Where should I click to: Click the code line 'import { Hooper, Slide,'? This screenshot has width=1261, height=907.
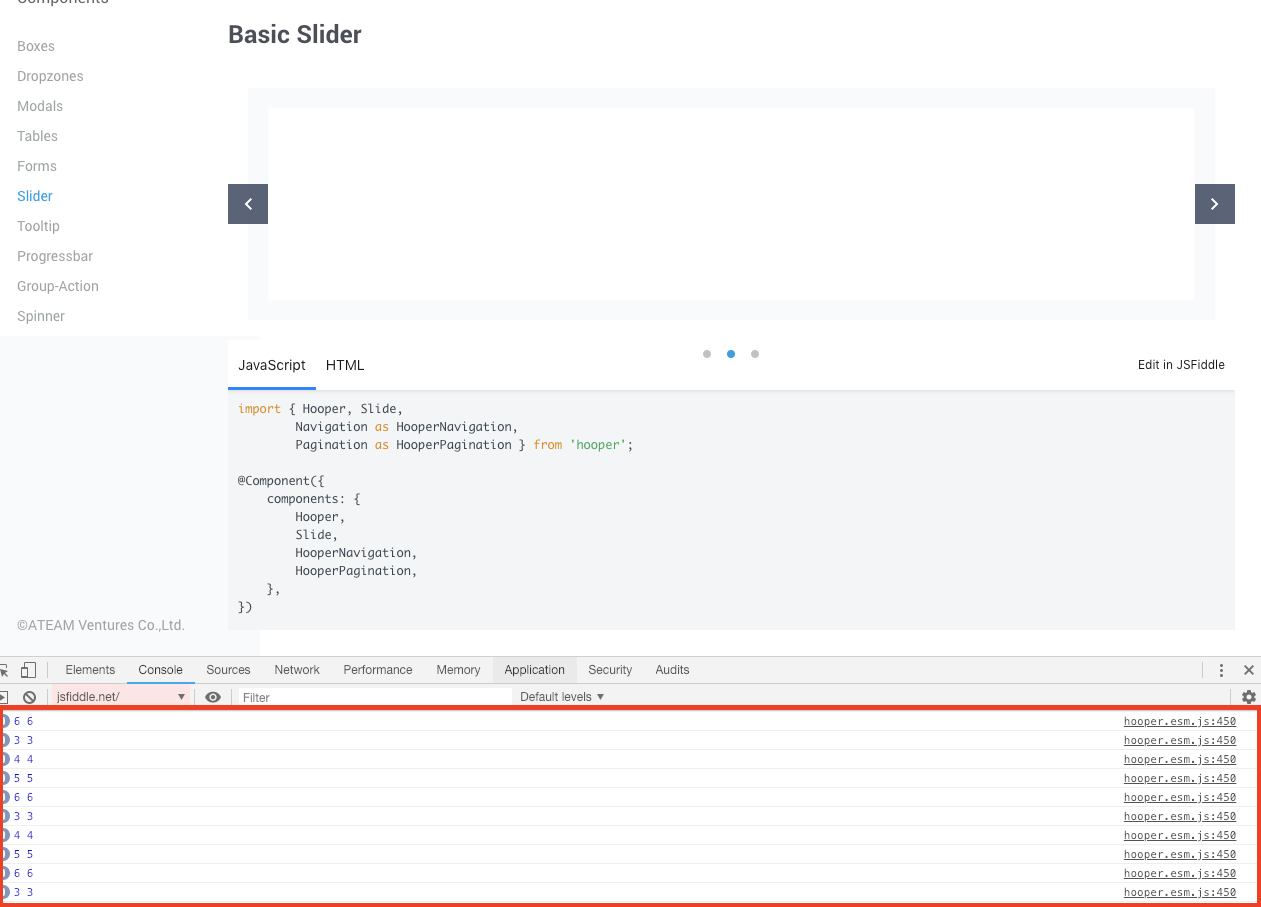tap(320, 409)
